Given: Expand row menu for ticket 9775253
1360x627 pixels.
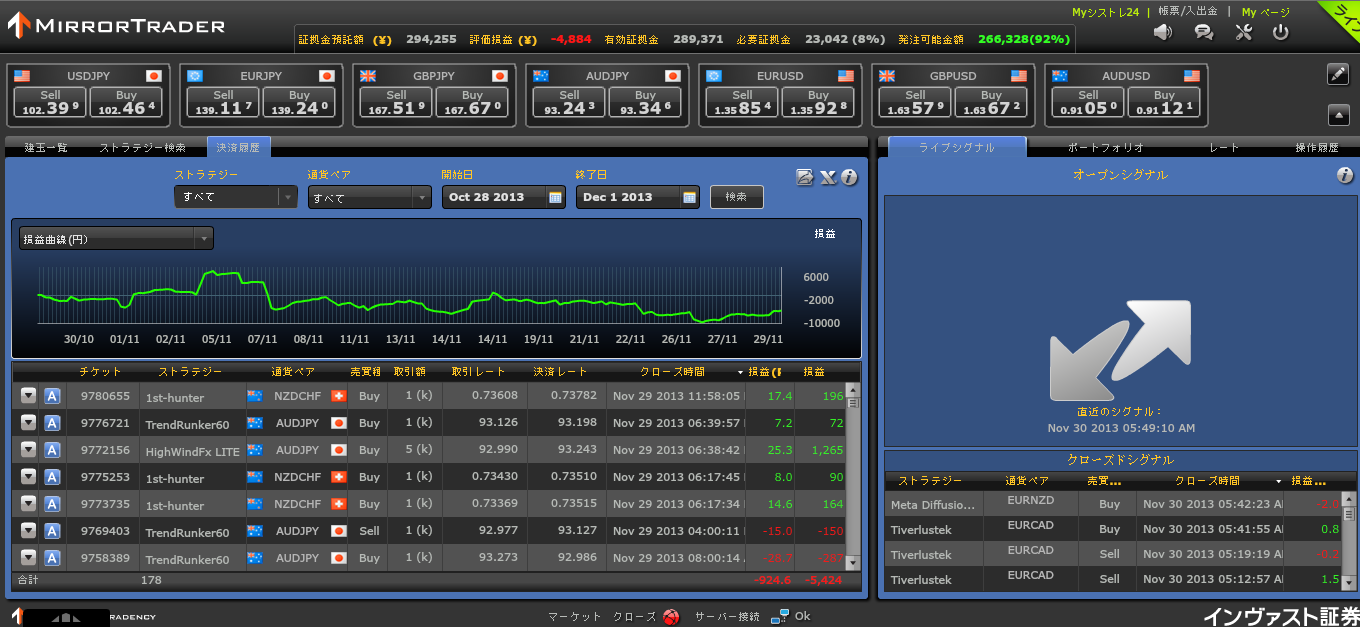Looking at the screenshot, I should [x=28, y=477].
